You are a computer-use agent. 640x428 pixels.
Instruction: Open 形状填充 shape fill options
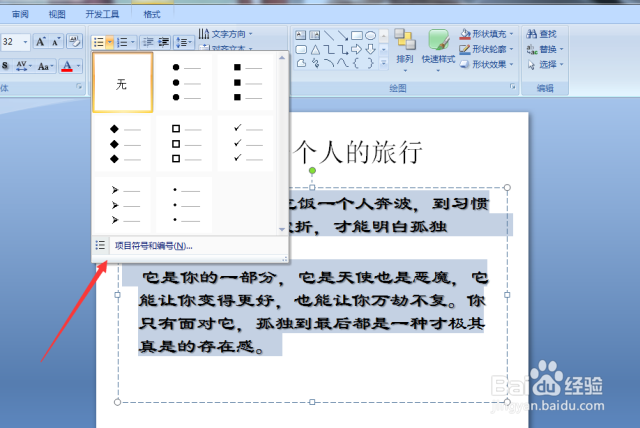click(487, 34)
